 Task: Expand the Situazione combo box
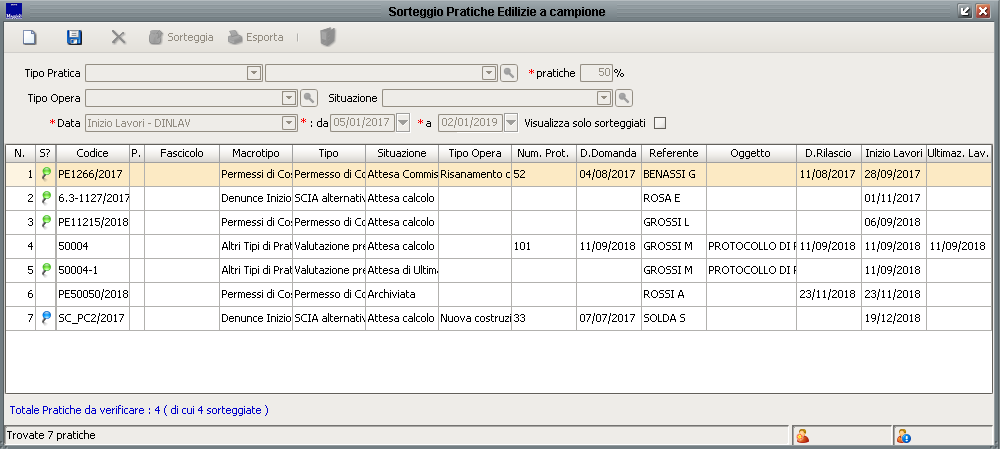pos(604,98)
